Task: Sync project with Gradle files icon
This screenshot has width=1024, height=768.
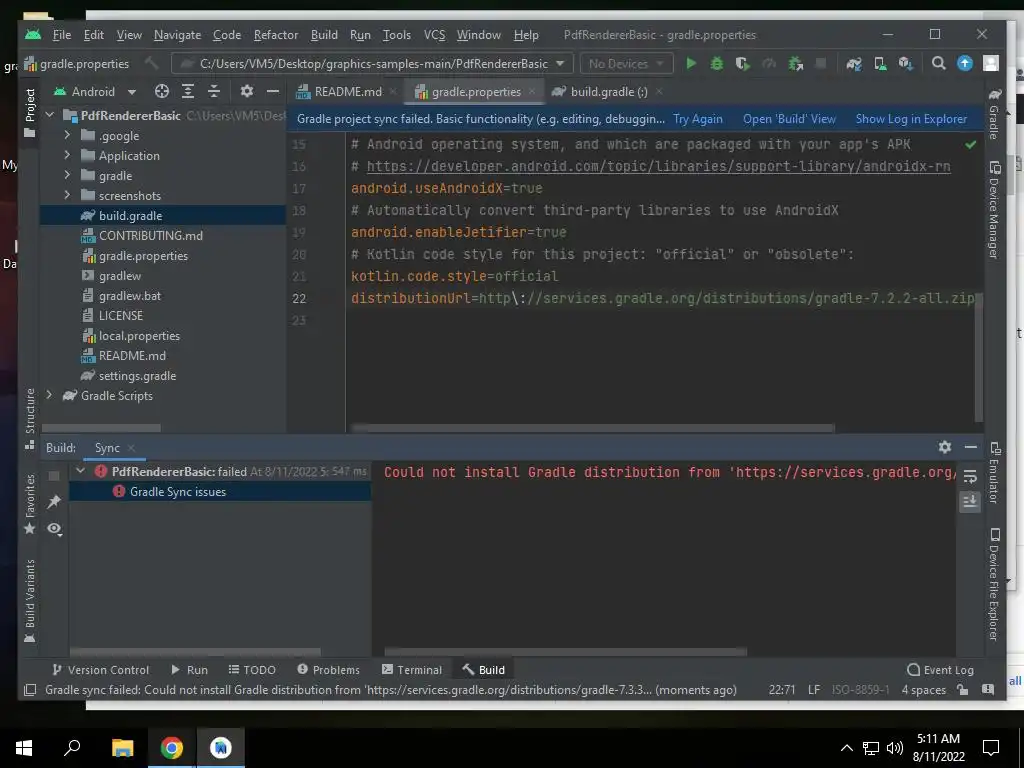Action: 854,63
